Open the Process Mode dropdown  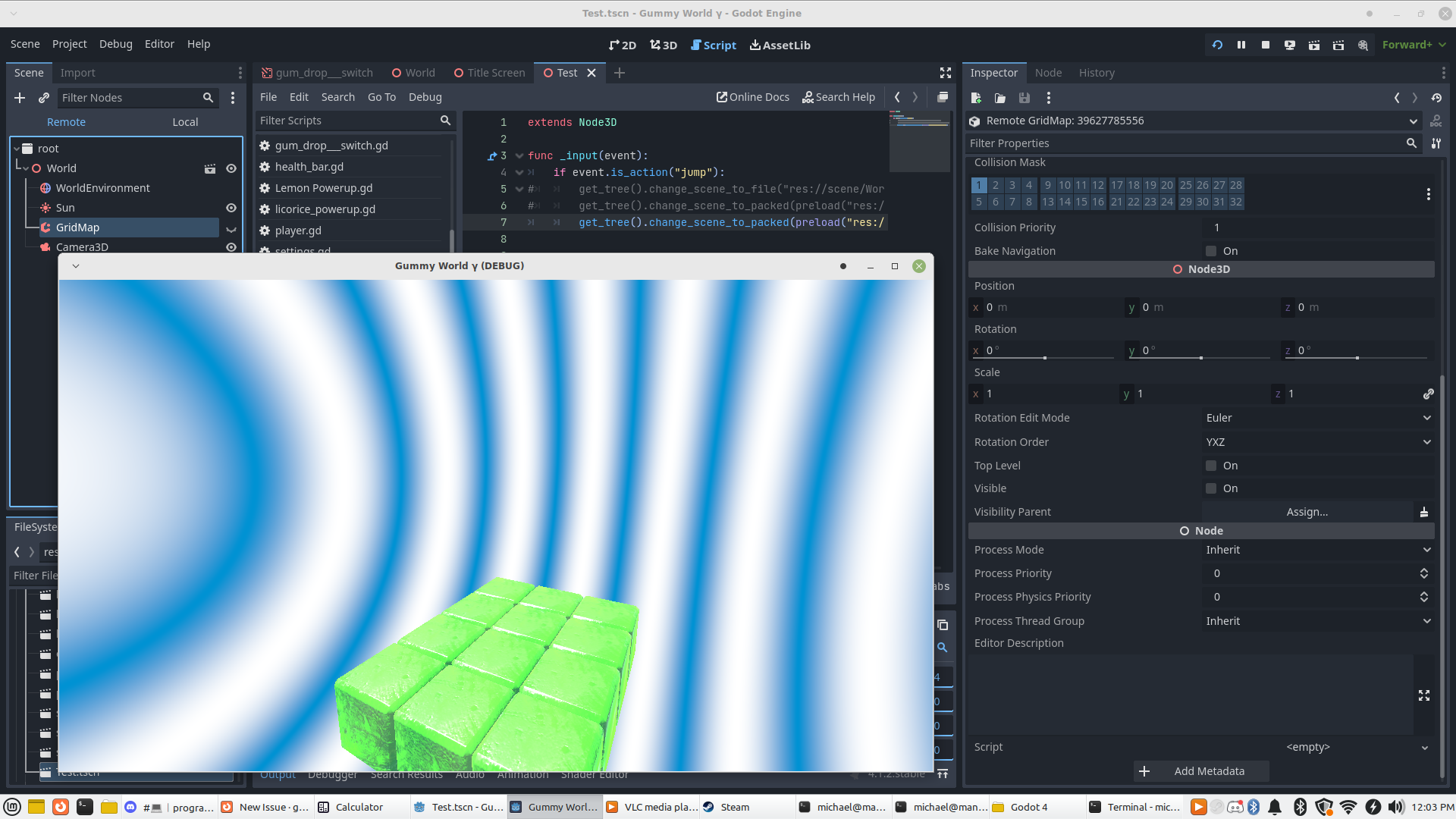[x=1318, y=550]
